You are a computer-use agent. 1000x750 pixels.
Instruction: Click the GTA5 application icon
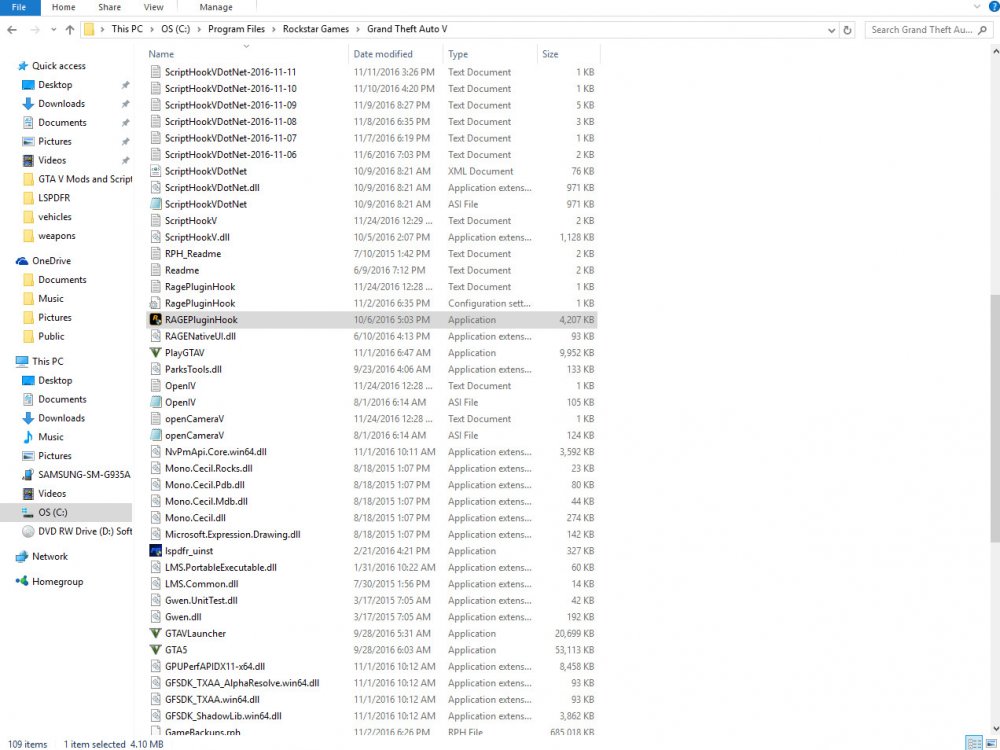point(155,650)
